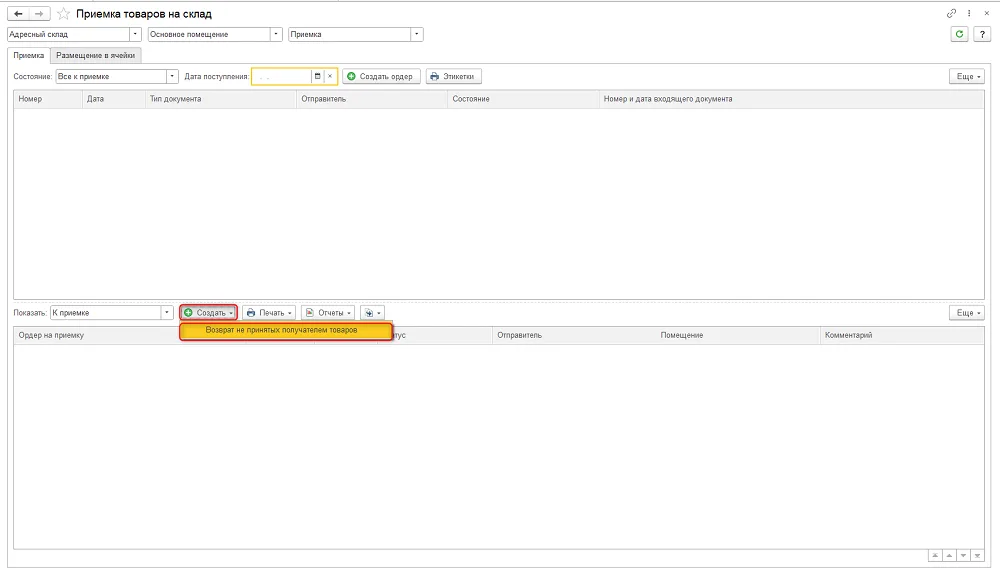Go back with the left arrow
The image size is (1000, 574).
point(18,13)
